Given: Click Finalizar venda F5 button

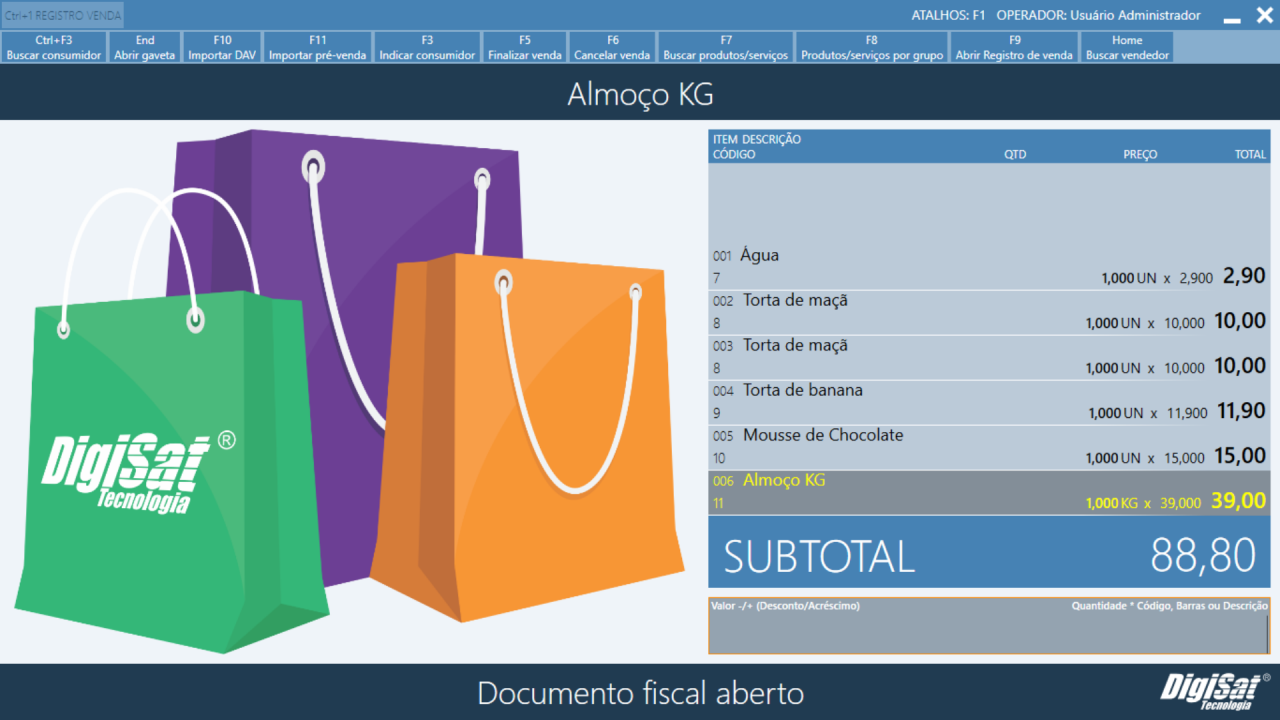Looking at the screenshot, I should 525,48.
